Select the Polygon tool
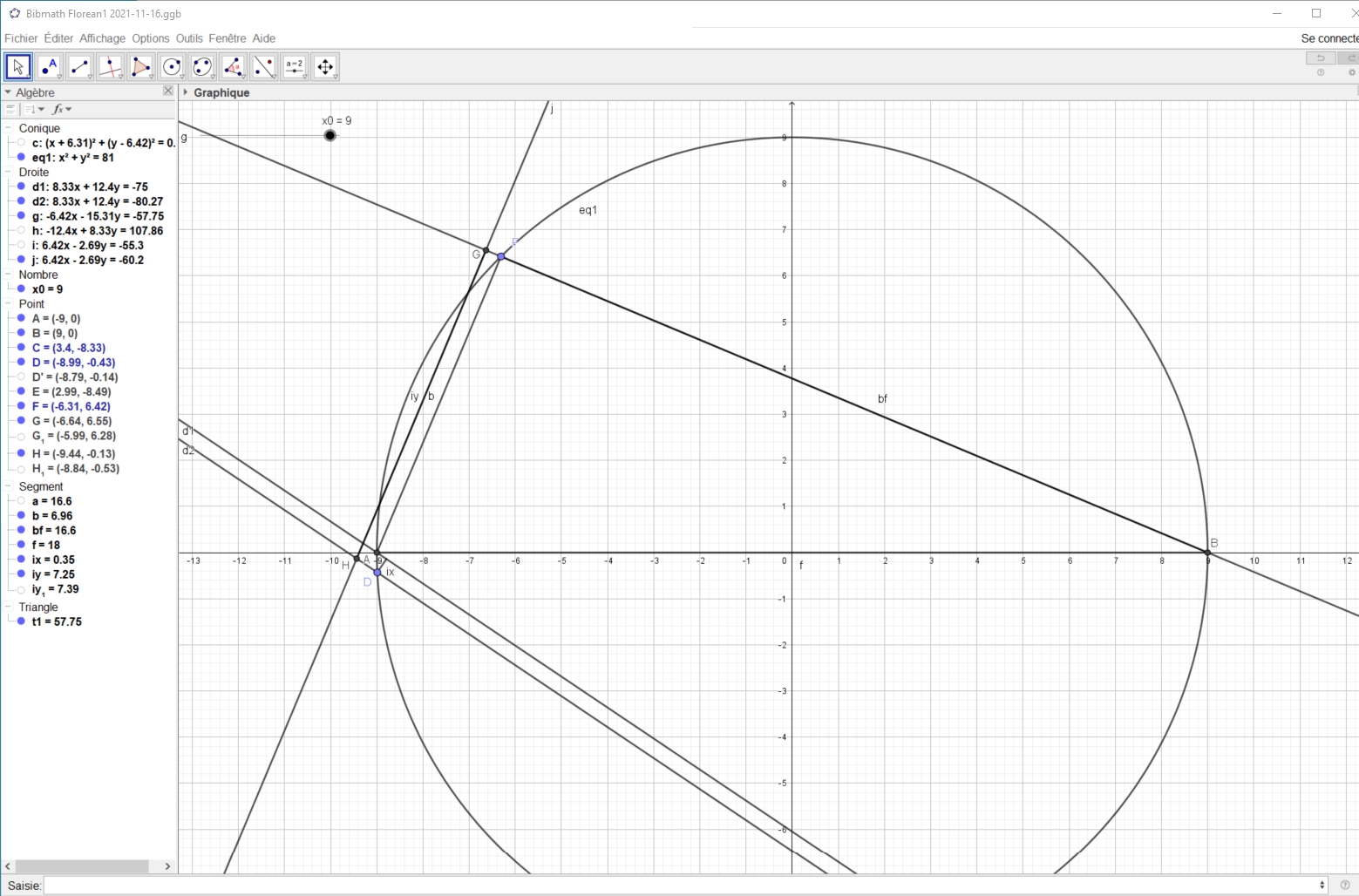1359x896 pixels. (x=141, y=67)
